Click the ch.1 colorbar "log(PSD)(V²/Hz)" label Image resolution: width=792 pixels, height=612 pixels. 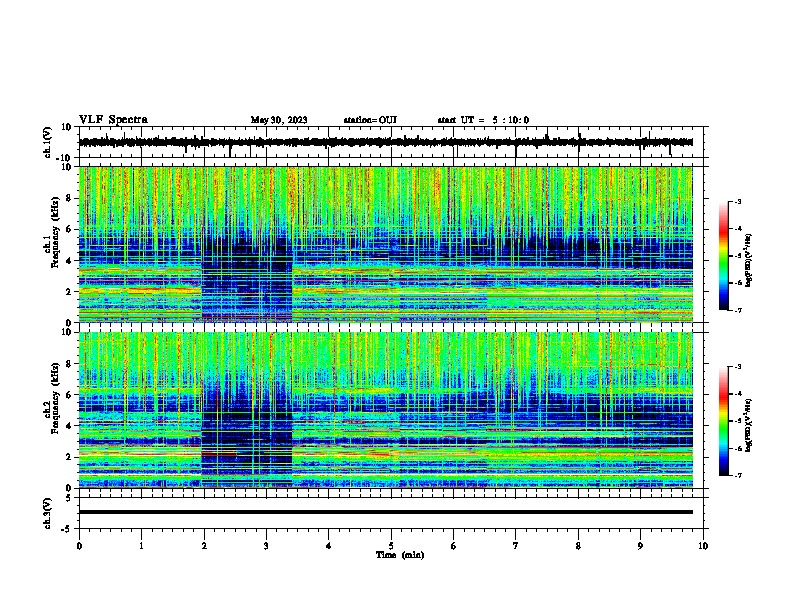749,260
